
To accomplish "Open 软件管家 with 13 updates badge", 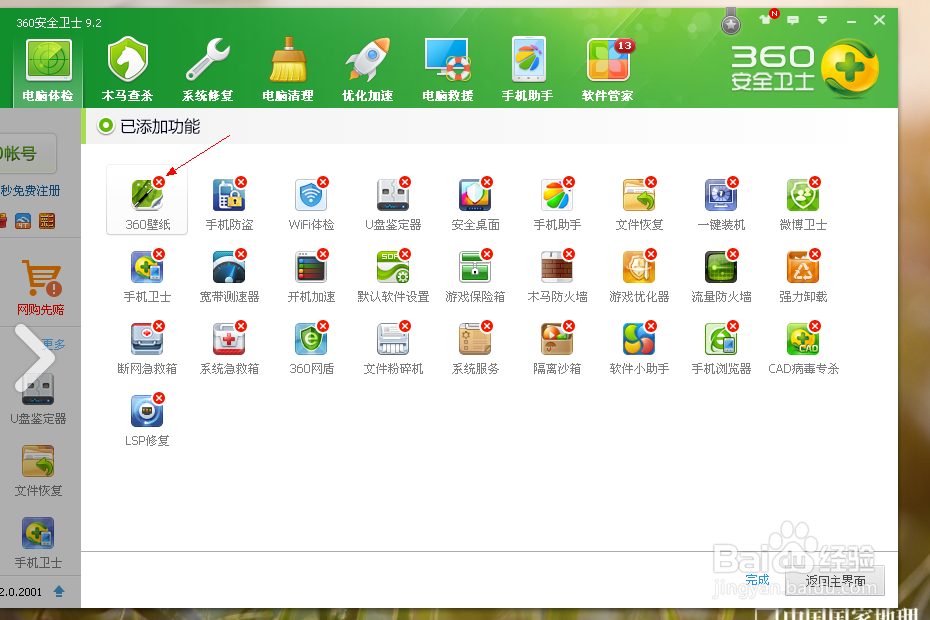I will [x=608, y=67].
